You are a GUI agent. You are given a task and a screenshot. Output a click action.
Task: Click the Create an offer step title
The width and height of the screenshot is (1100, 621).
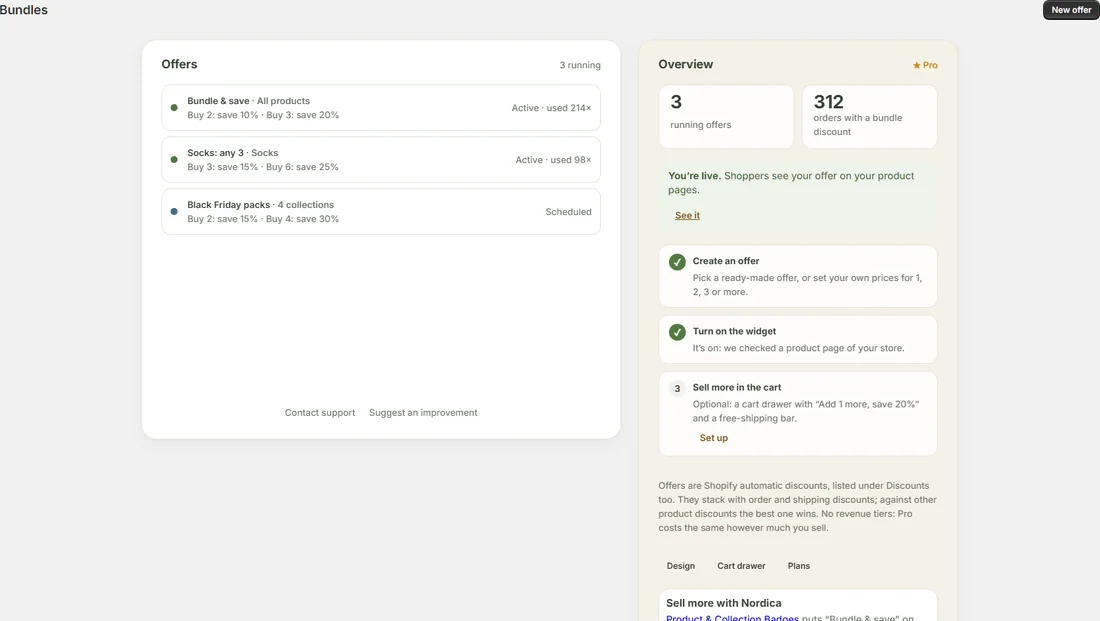tap(726, 261)
